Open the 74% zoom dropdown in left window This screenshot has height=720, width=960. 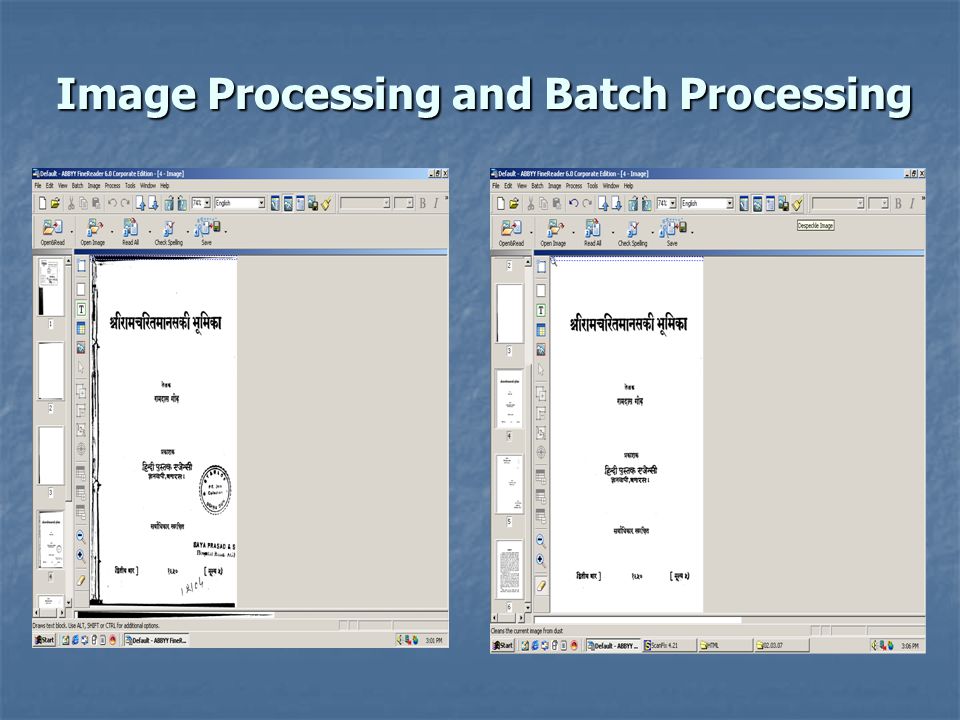207,203
